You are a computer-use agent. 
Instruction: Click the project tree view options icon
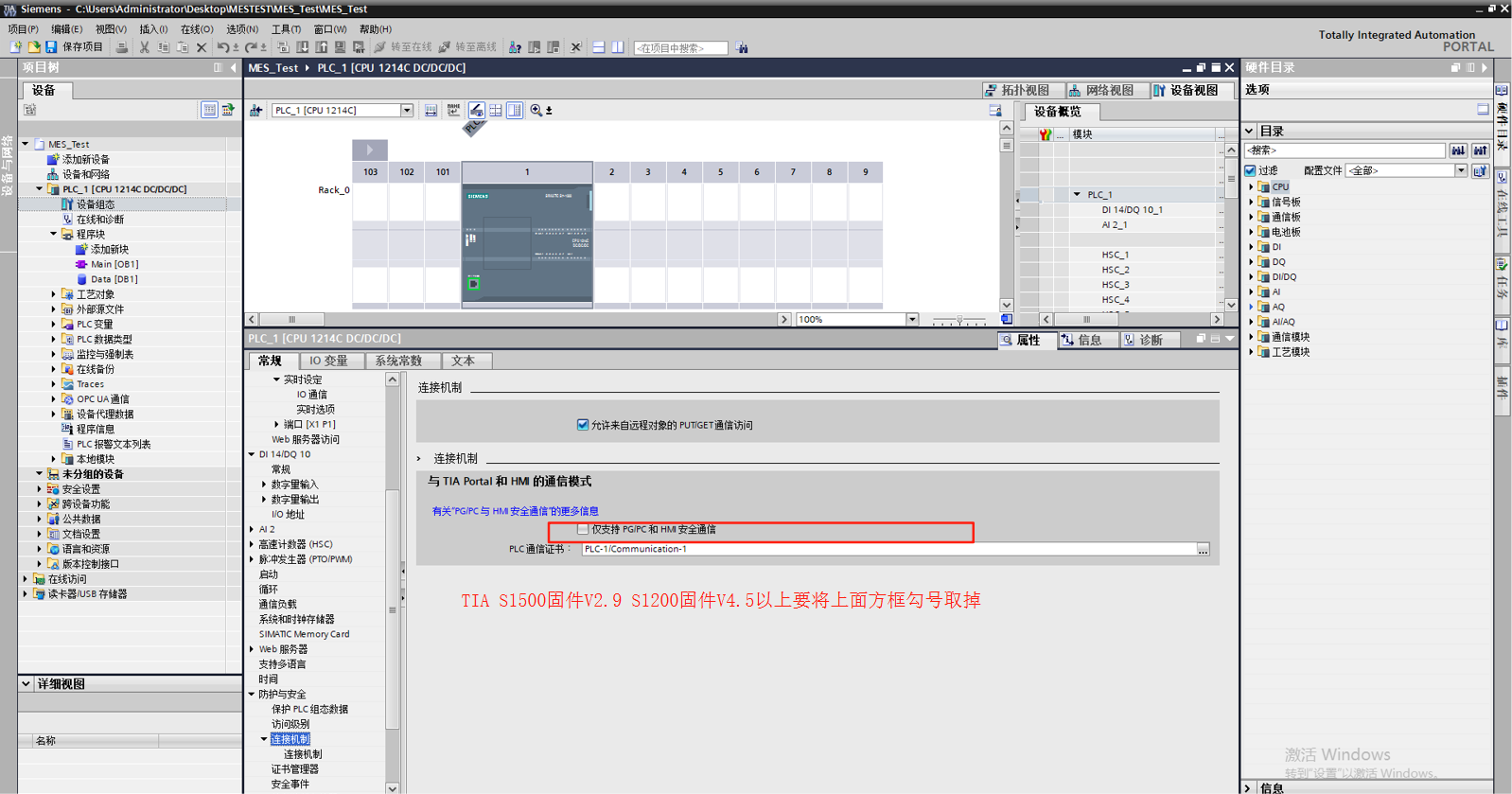(209, 110)
